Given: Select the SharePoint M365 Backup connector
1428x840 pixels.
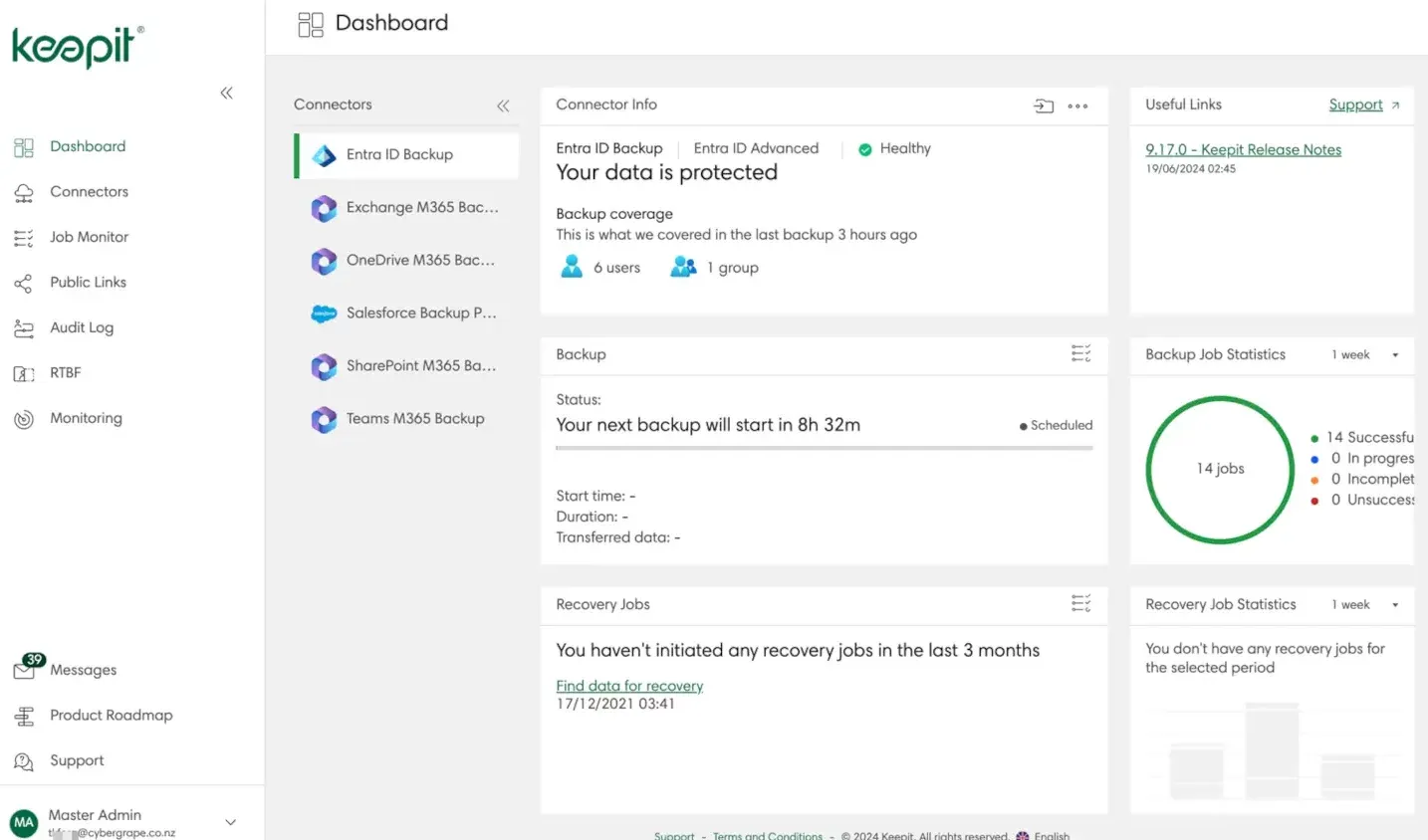Looking at the screenshot, I should [x=406, y=366].
